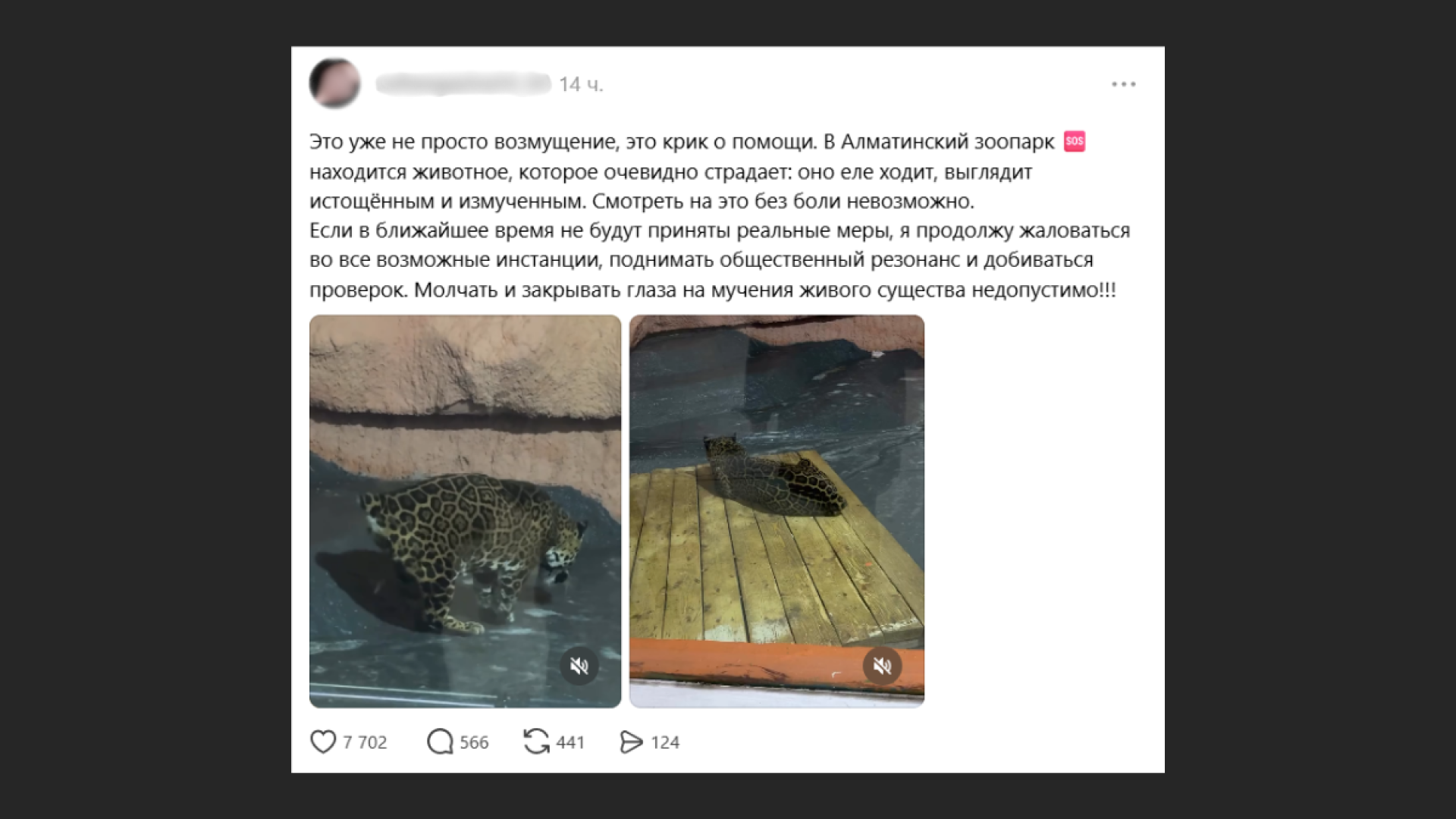Open the blurred profile avatar
Screen dimensions: 1456x819
pyautogui.click(x=334, y=83)
